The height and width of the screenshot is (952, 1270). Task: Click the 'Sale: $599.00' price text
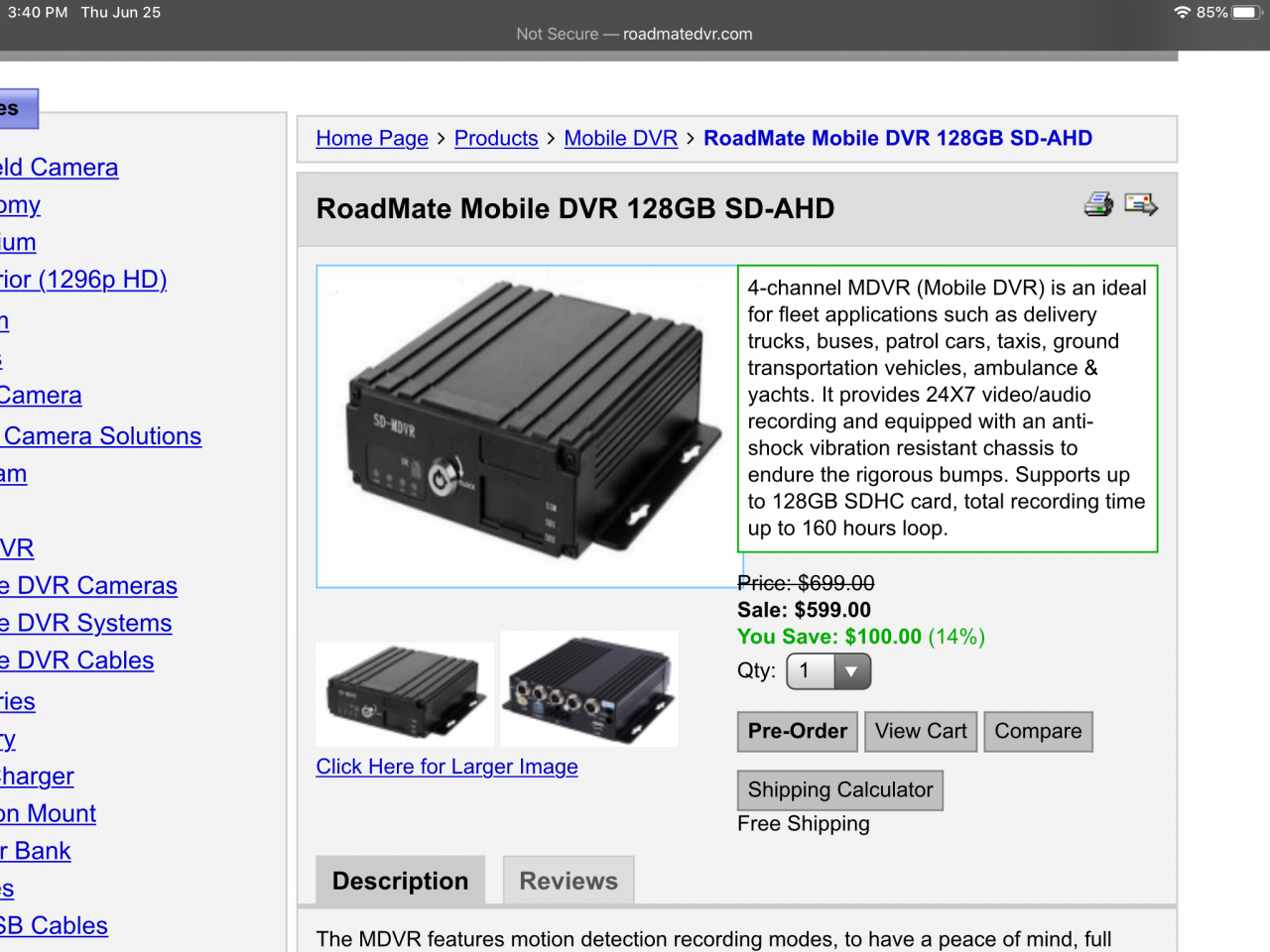pos(804,610)
